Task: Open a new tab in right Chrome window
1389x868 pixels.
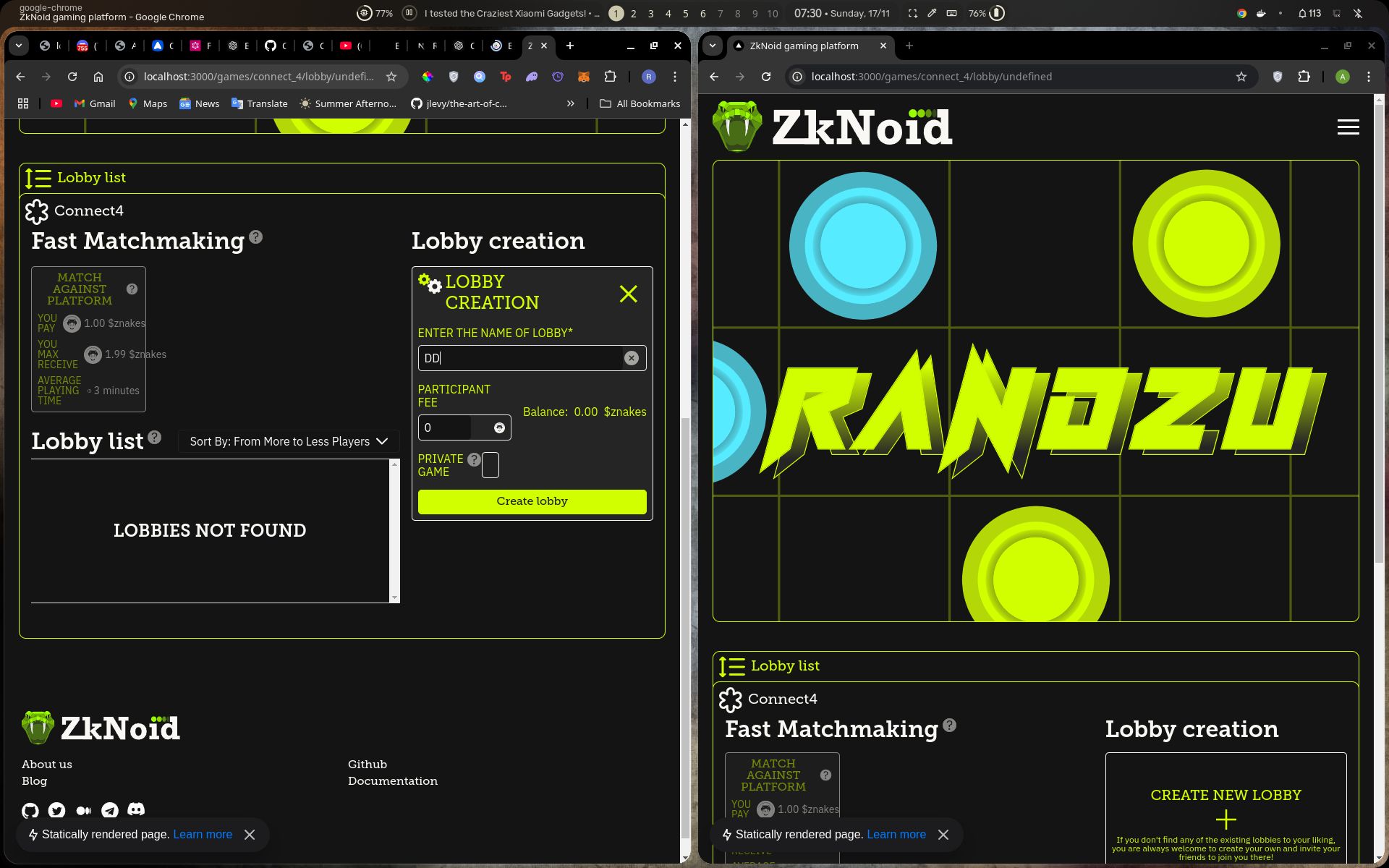Action: pyautogui.click(x=909, y=46)
